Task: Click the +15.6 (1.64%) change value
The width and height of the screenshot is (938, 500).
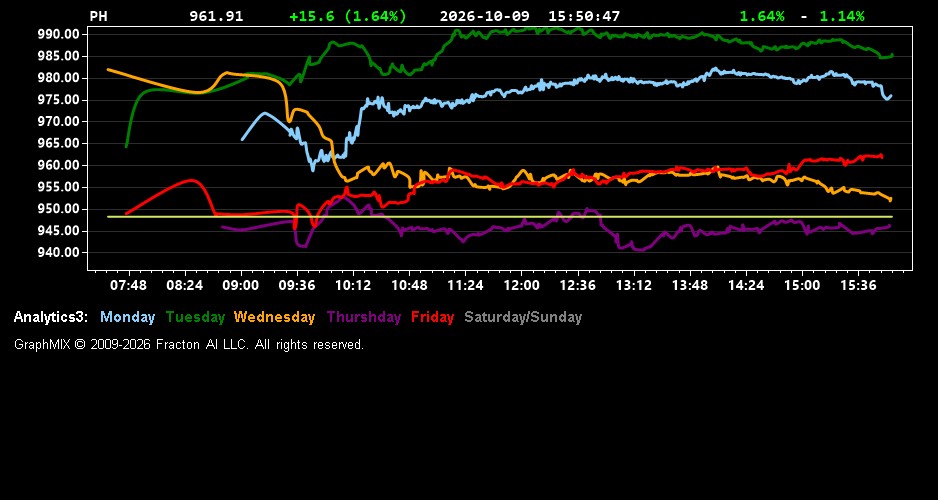Action: [x=348, y=17]
